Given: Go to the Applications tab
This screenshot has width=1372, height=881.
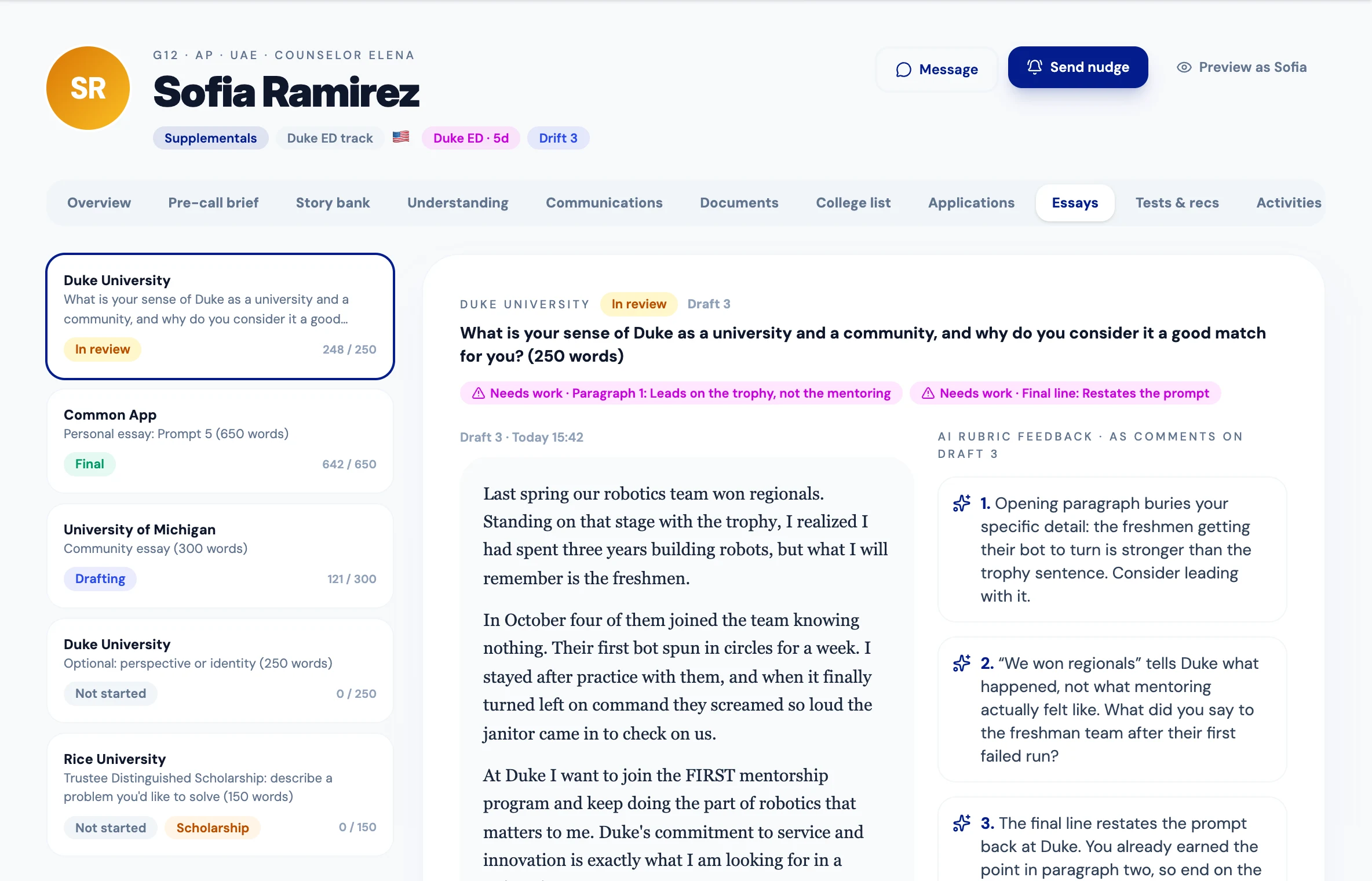Looking at the screenshot, I should click(971, 203).
